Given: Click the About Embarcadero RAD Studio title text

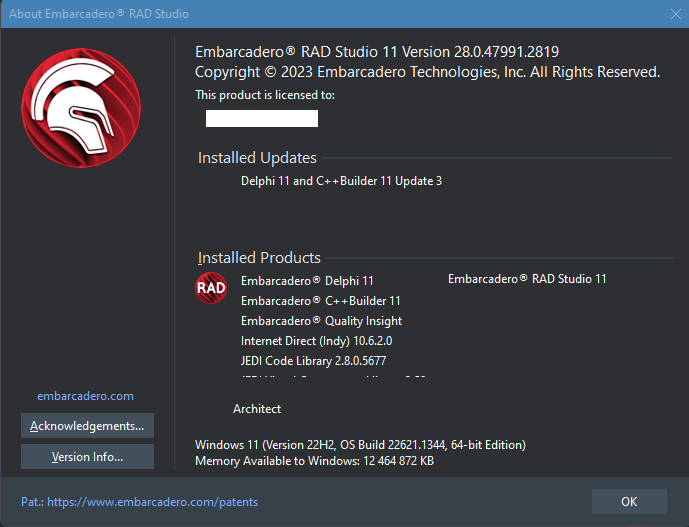Looking at the screenshot, I should (99, 14).
